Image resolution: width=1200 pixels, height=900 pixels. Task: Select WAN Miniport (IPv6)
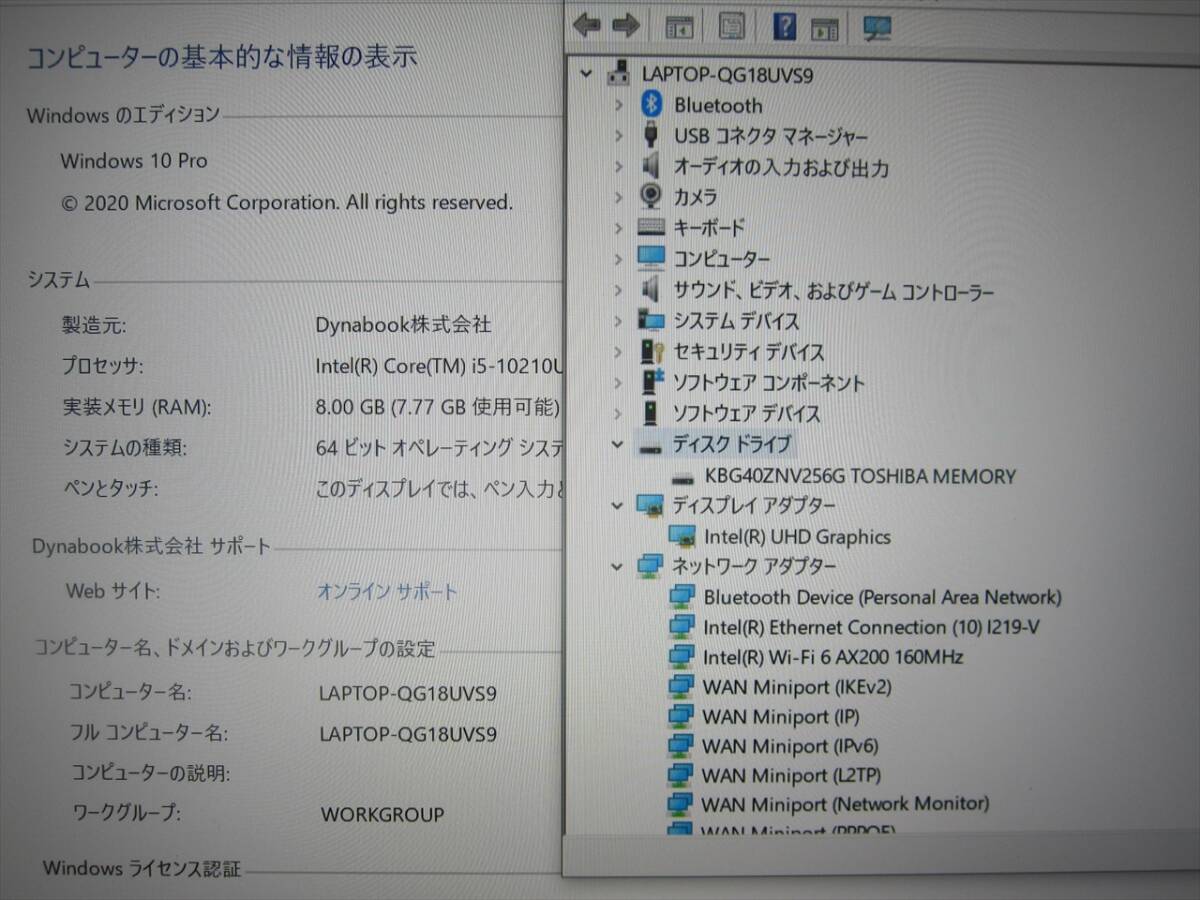click(x=790, y=746)
